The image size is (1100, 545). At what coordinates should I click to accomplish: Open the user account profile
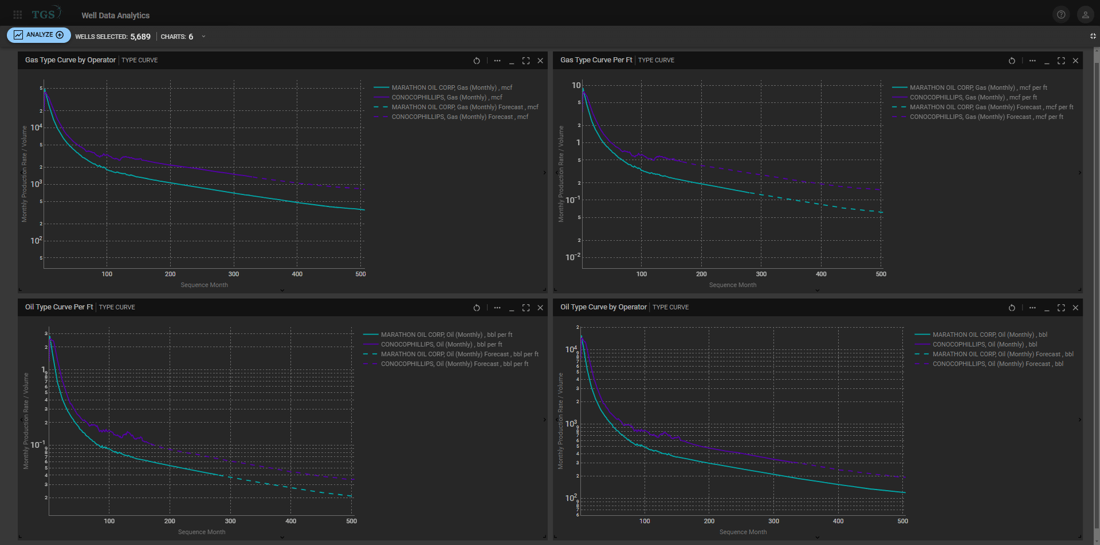point(1085,15)
